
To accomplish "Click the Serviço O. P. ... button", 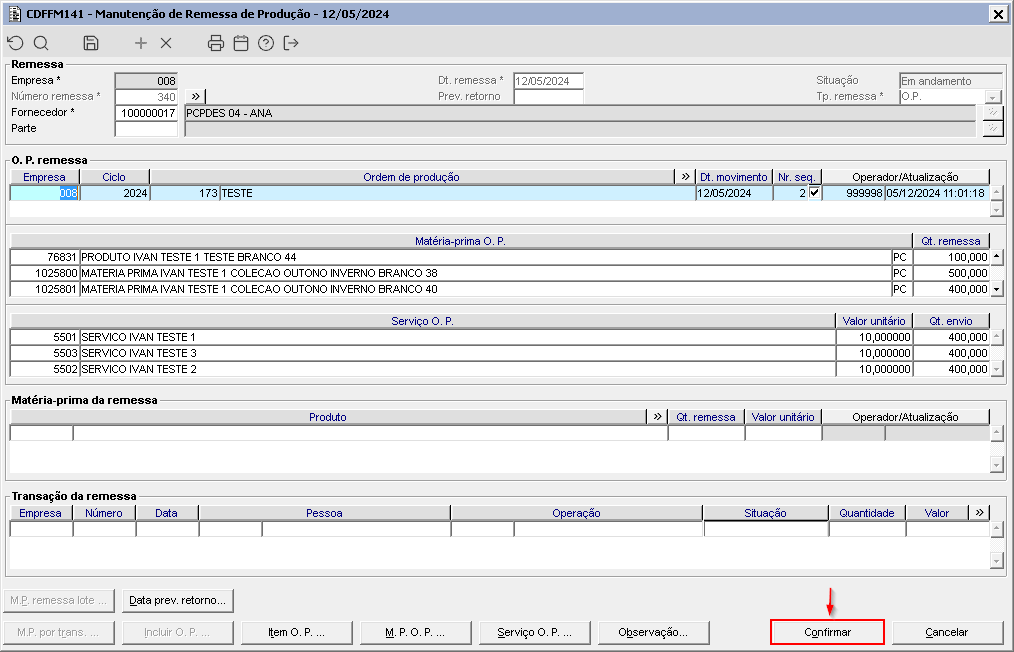I will [x=534, y=632].
